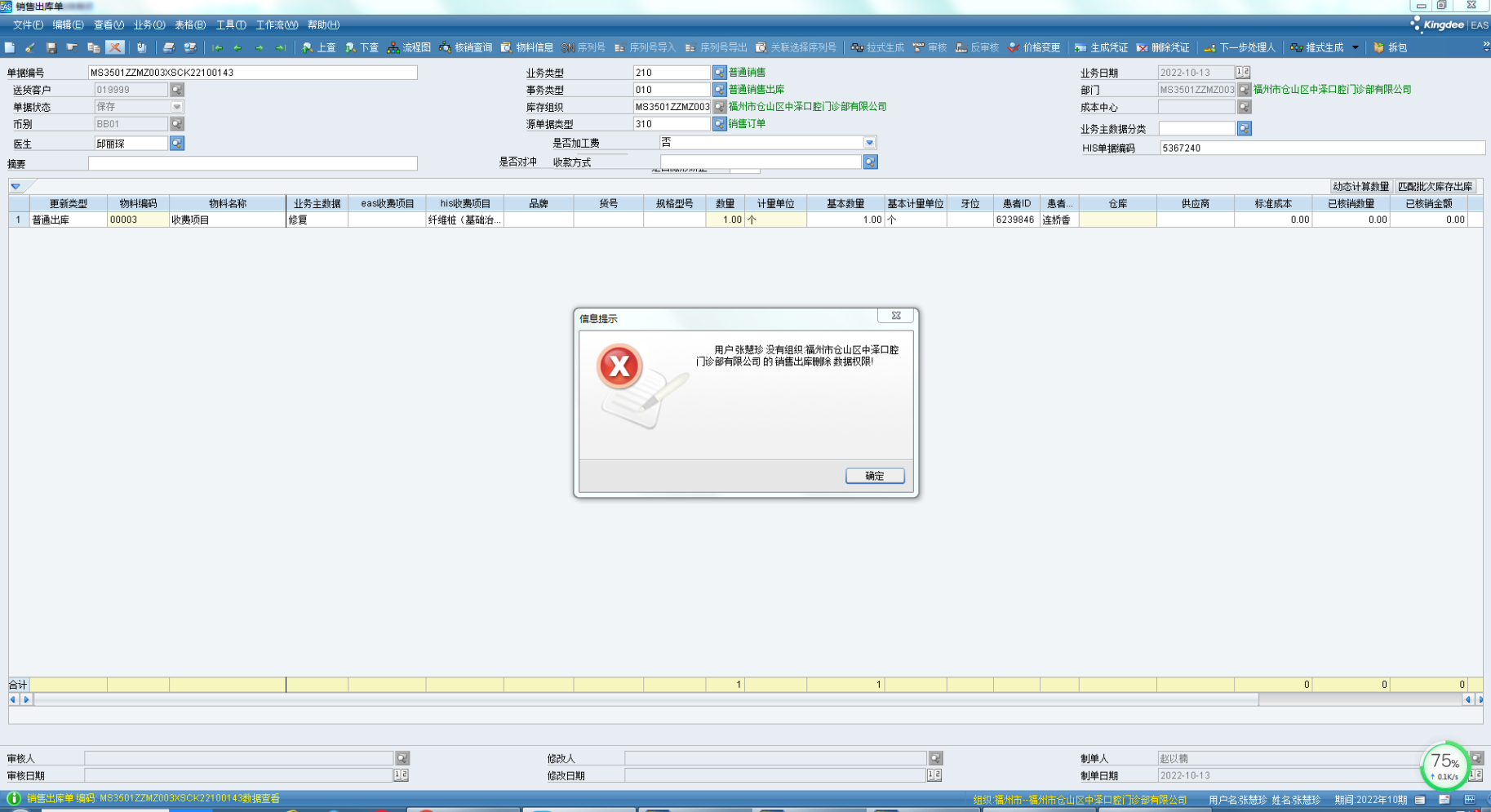Click 拆包 unpack toolbar icon

click(1390, 48)
